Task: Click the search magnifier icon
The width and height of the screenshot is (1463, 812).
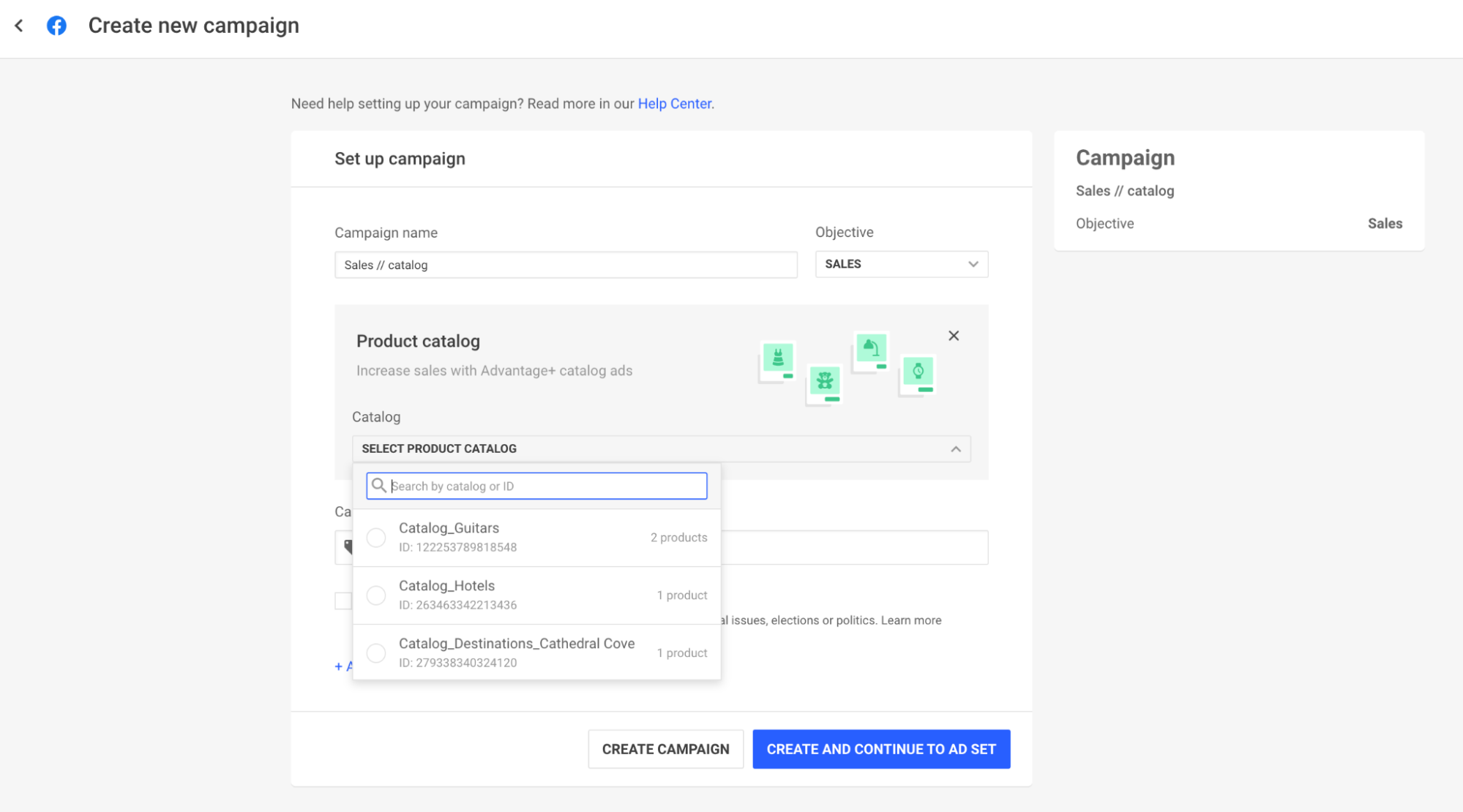Action: click(x=378, y=486)
